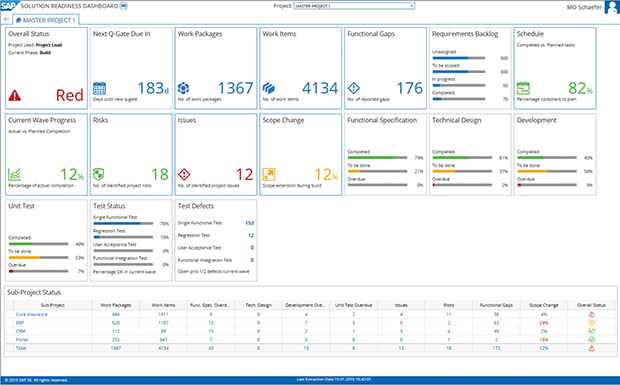This screenshot has width=620, height=385.
Task: Click the round icon beside the dashboard title
Action: [x=124, y=6]
